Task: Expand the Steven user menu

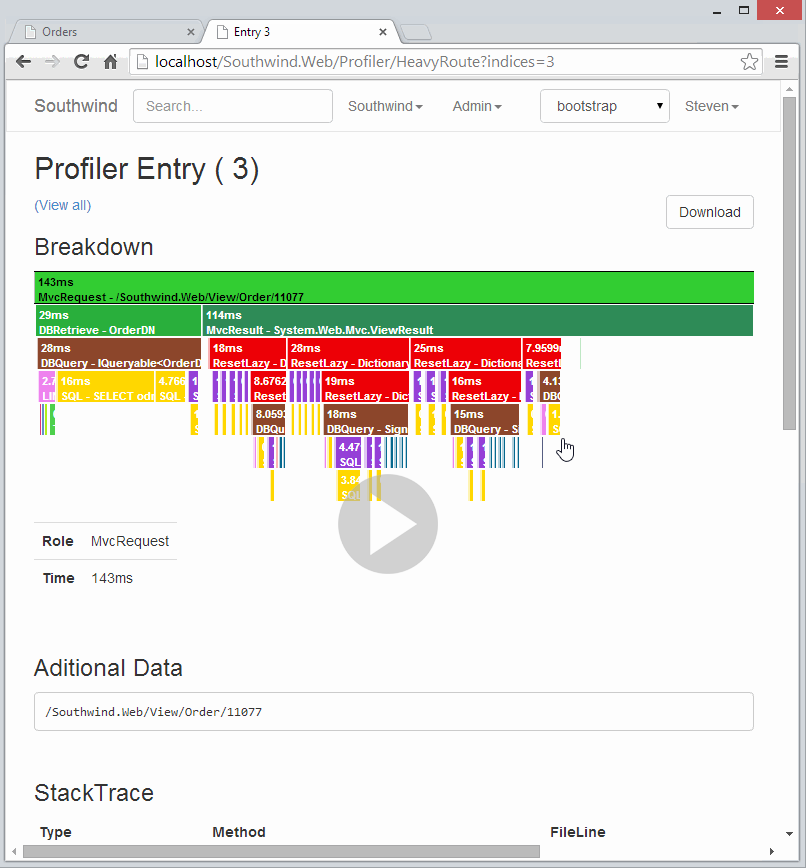Action: pos(711,106)
